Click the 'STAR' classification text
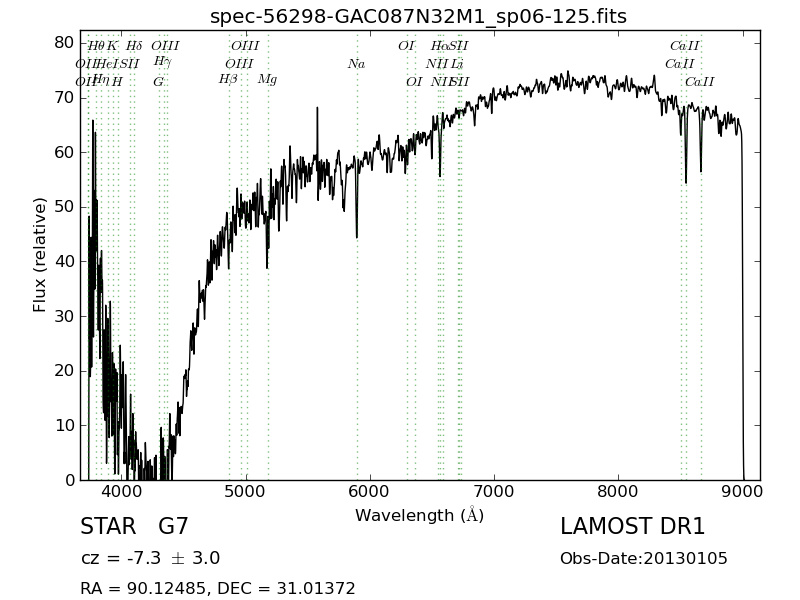The height and width of the screenshot is (600, 800). tap(108, 526)
